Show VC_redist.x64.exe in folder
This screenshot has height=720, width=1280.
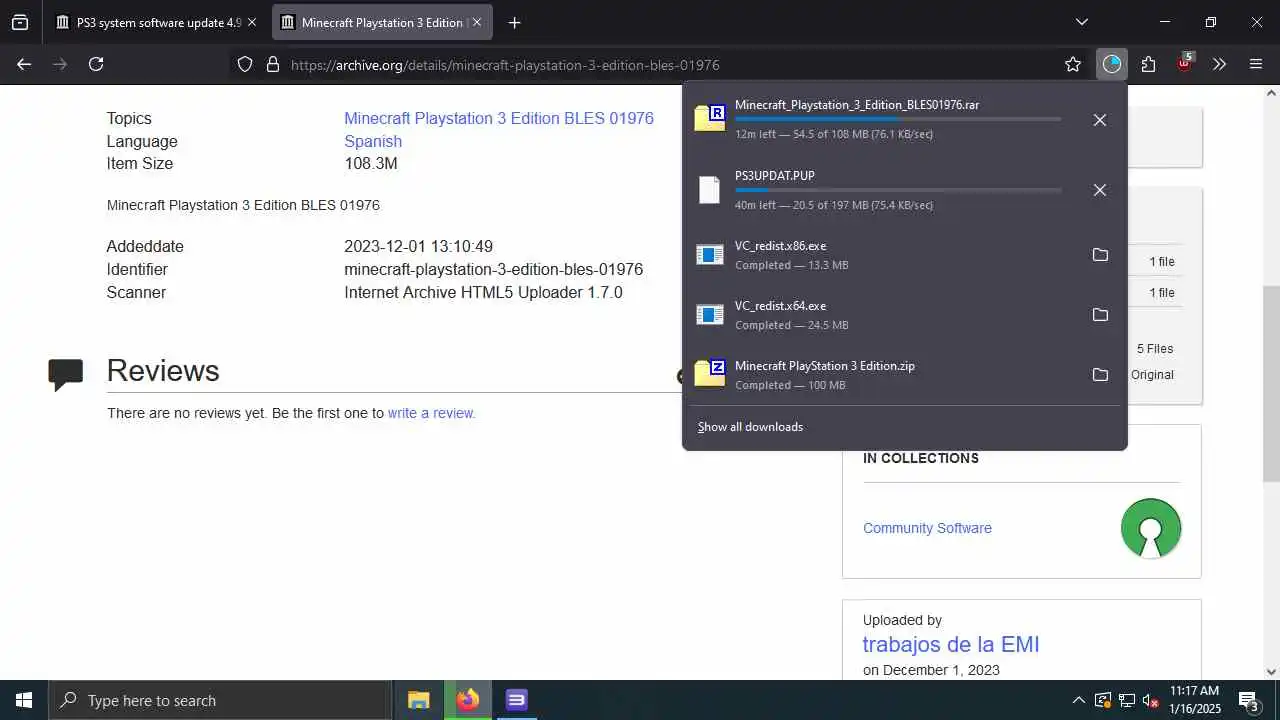coord(1100,315)
